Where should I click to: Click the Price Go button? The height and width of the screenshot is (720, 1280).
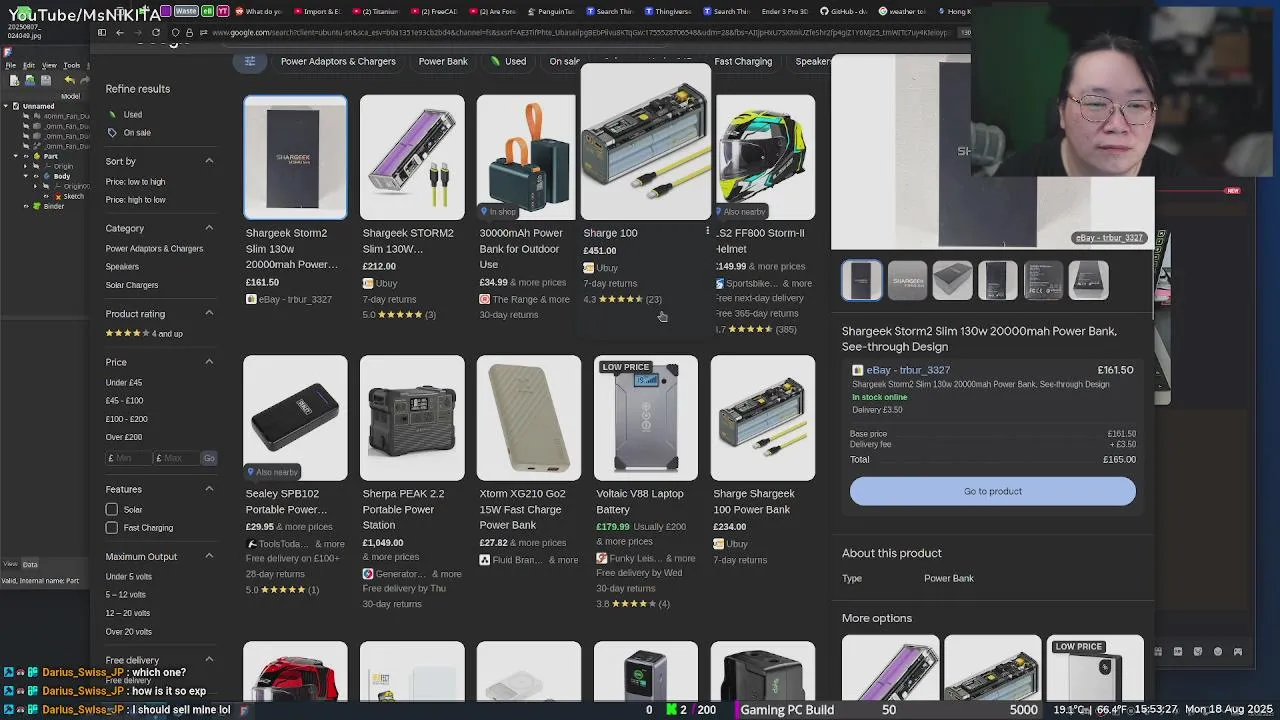[209, 458]
